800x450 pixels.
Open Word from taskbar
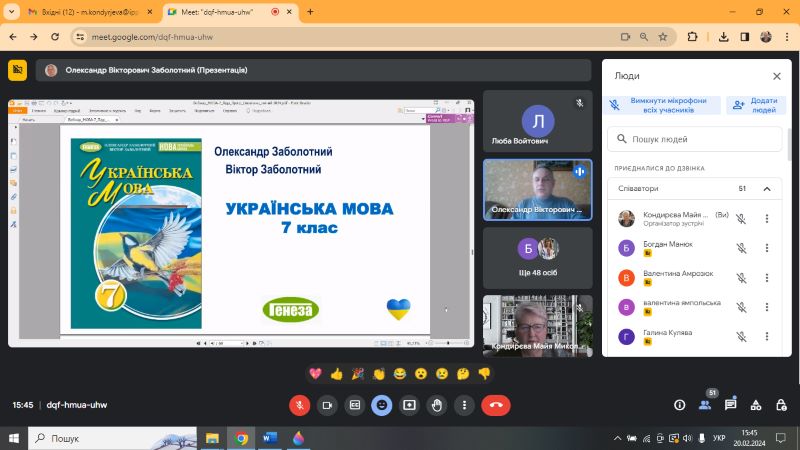[269, 438]
